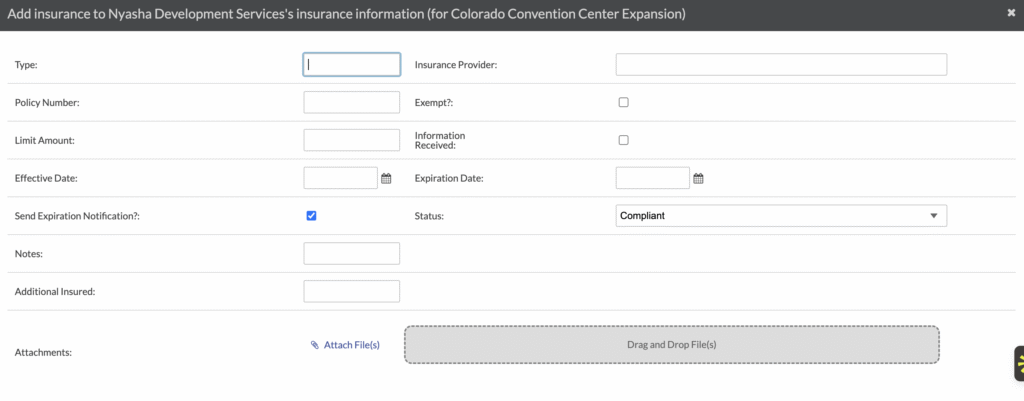Click the Drag and Drop File(s) area

671,345
